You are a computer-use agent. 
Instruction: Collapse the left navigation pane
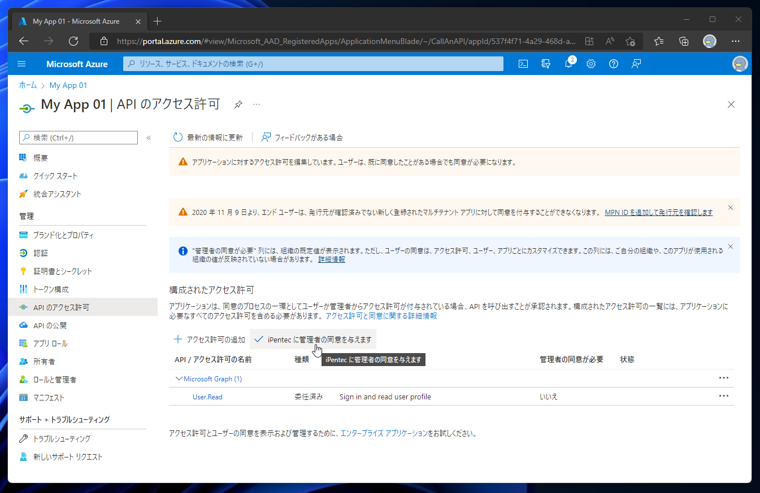pyautogui.click(x=149, y=138)
